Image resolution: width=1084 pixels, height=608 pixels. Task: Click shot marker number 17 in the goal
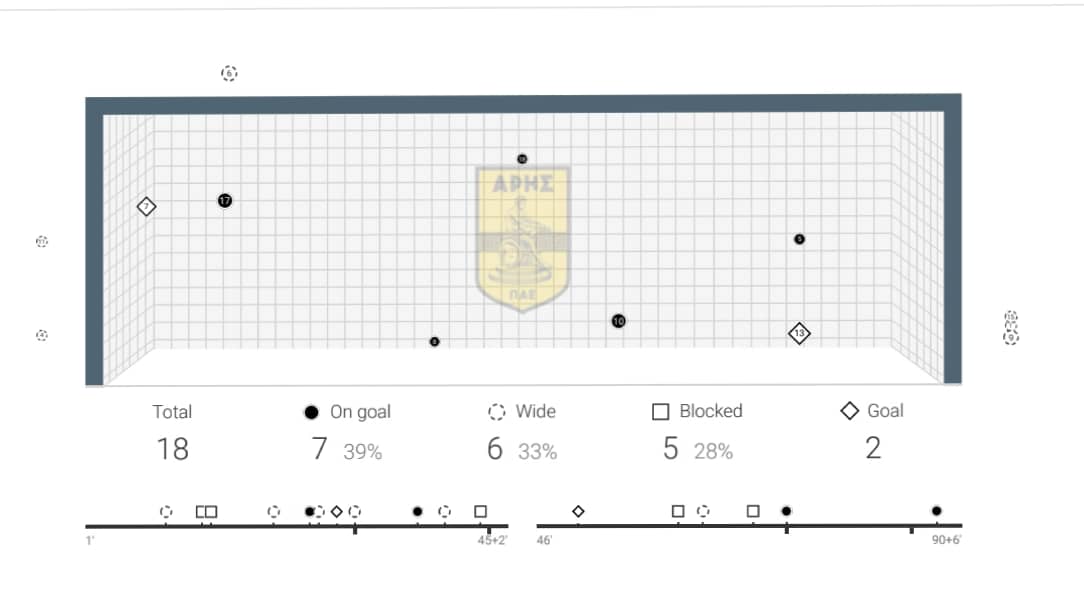tap(225, 201)
